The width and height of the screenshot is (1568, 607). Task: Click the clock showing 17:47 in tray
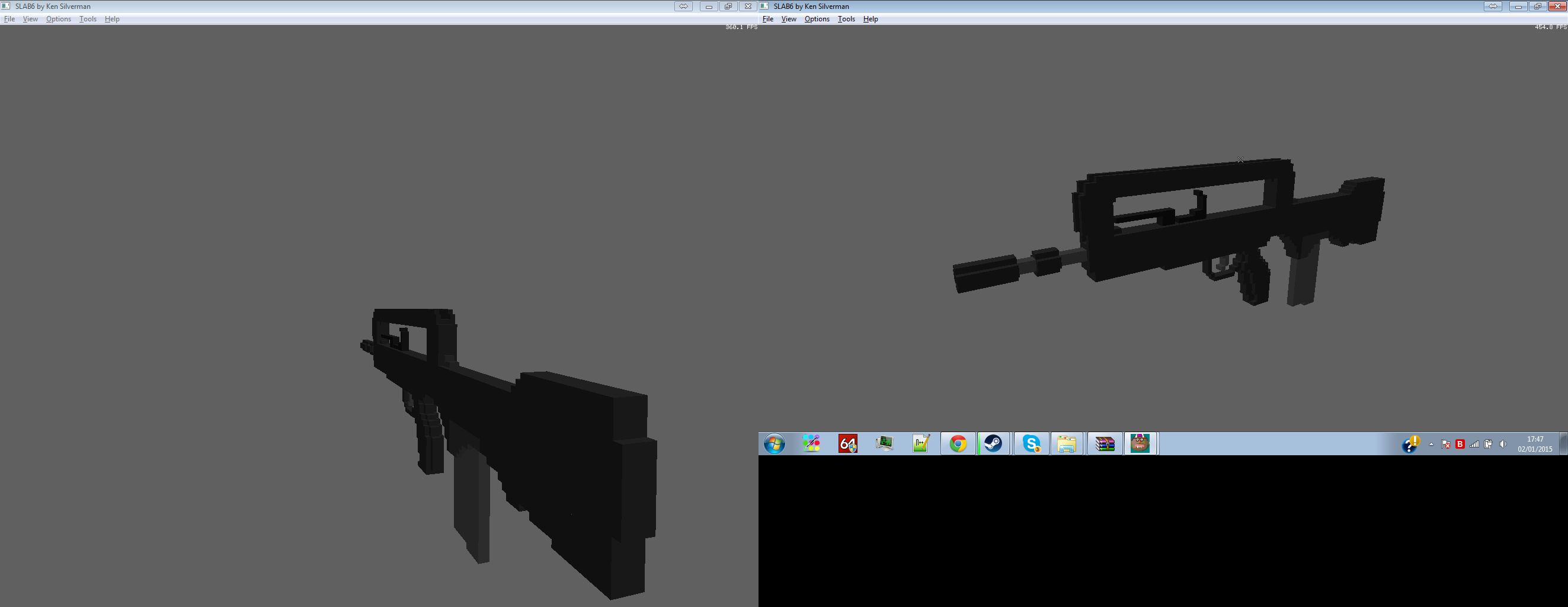(1535, 444)
